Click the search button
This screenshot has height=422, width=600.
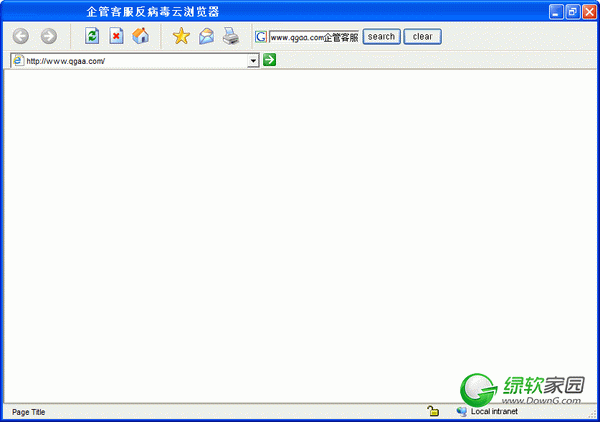tap(382, 37)
